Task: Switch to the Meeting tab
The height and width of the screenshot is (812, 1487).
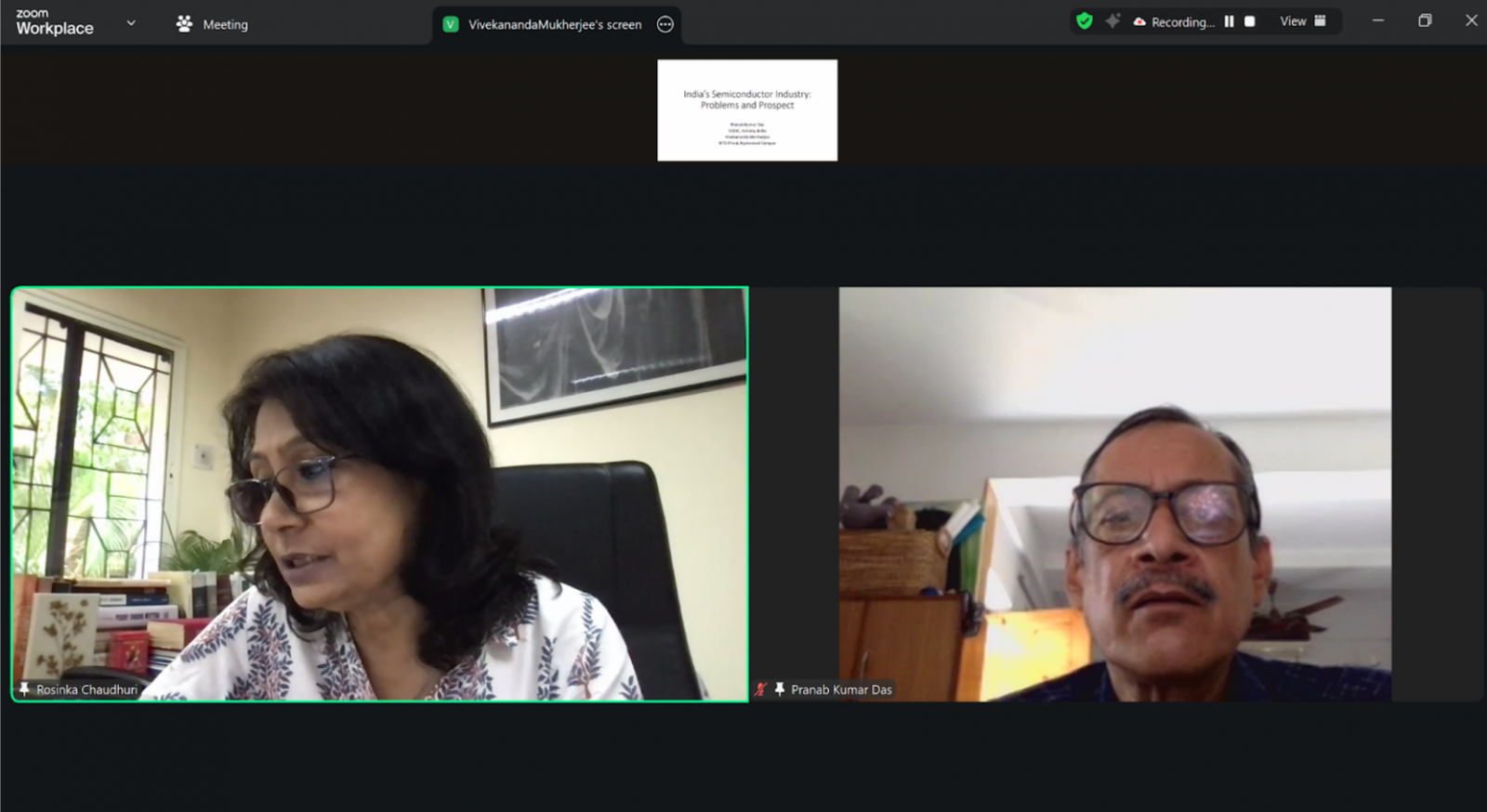Action: pyautogui.click(x=225, y=25)
